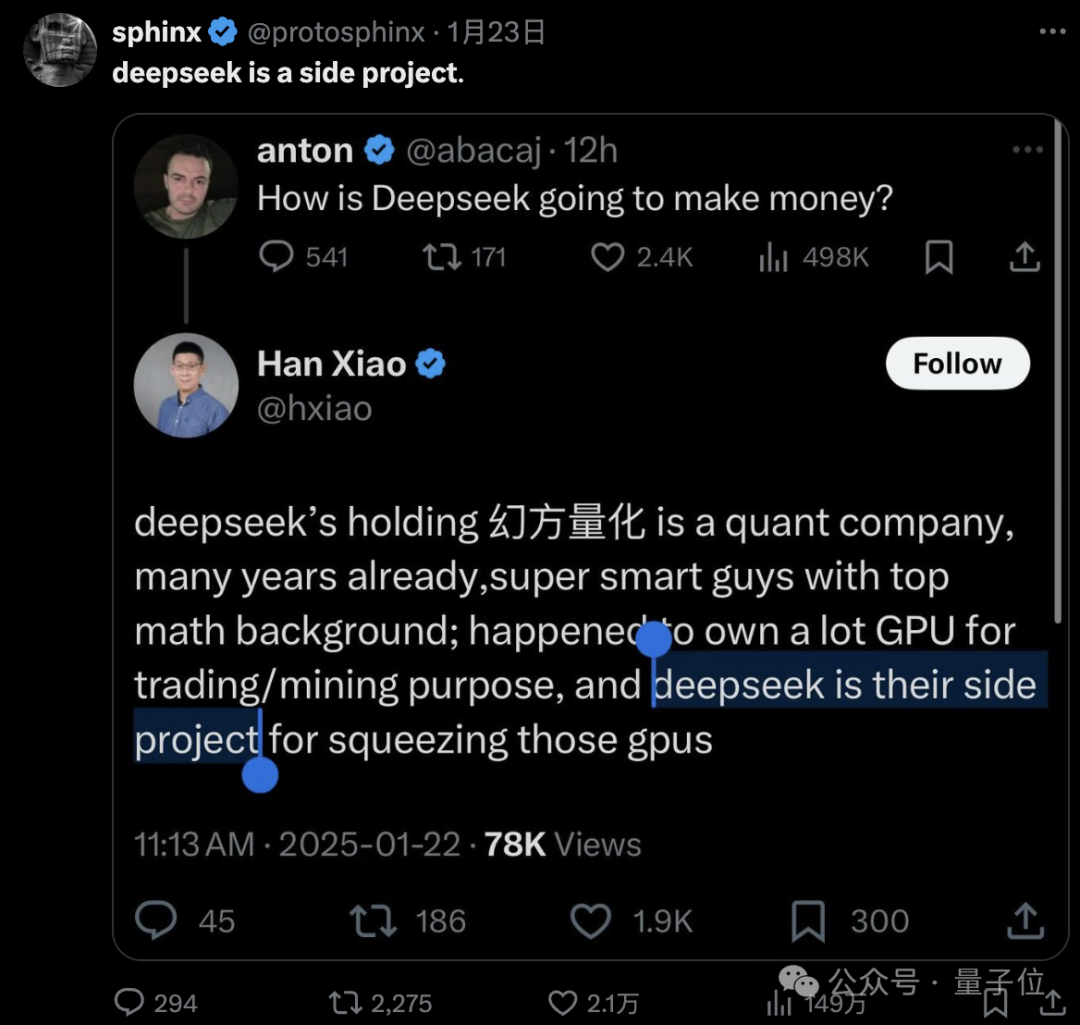Open replies on Han Xiao's tweet
The image size is (1080, 1025).
155,920
